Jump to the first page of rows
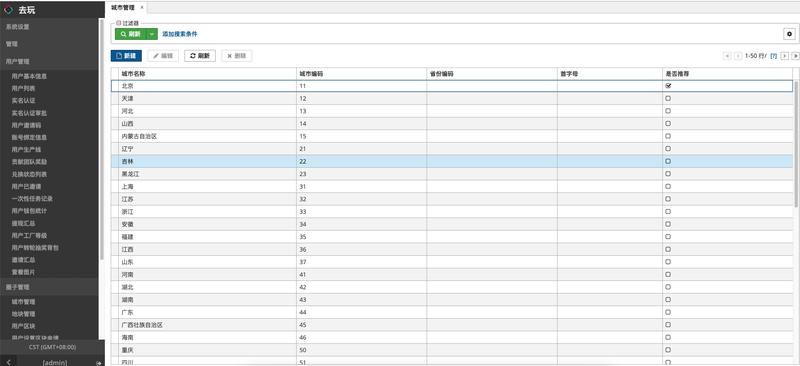 [728, 56]
